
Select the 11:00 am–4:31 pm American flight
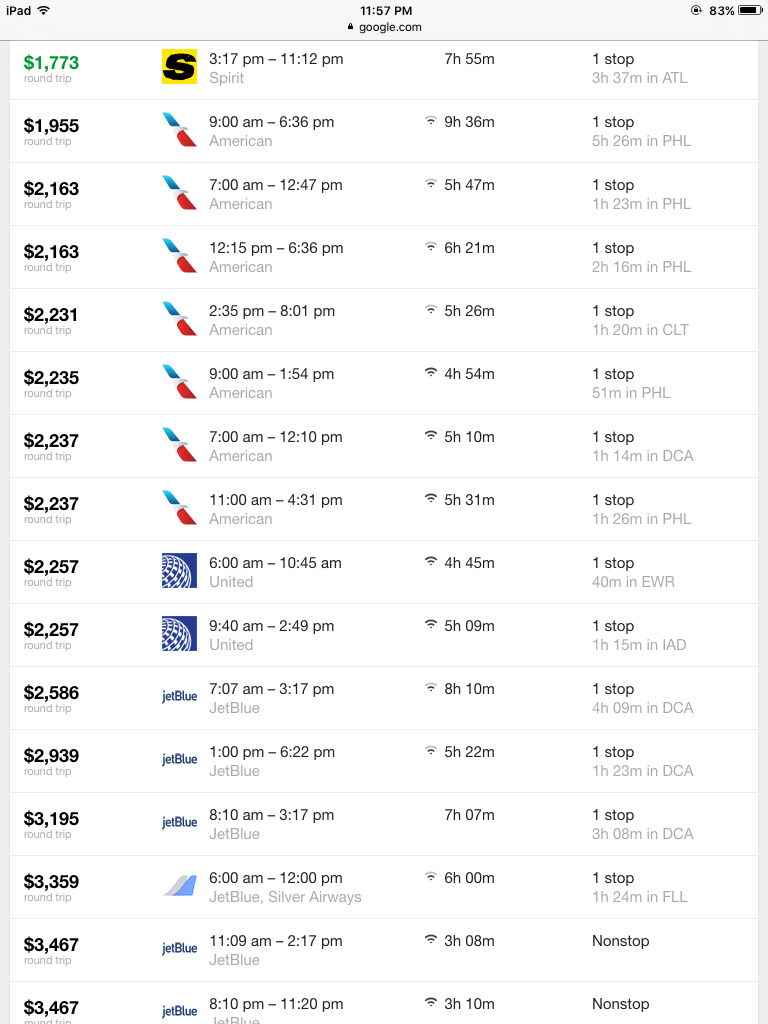tap(384, 509)
